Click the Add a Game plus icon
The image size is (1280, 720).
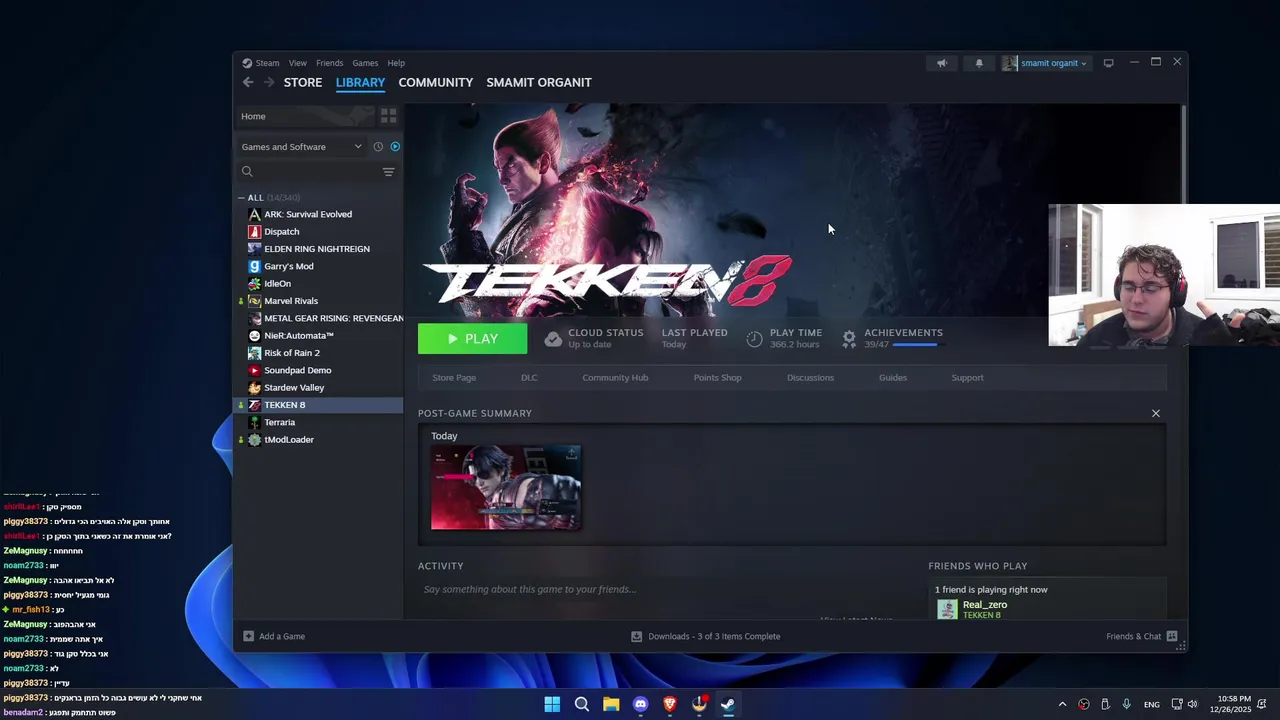[248, 636]
